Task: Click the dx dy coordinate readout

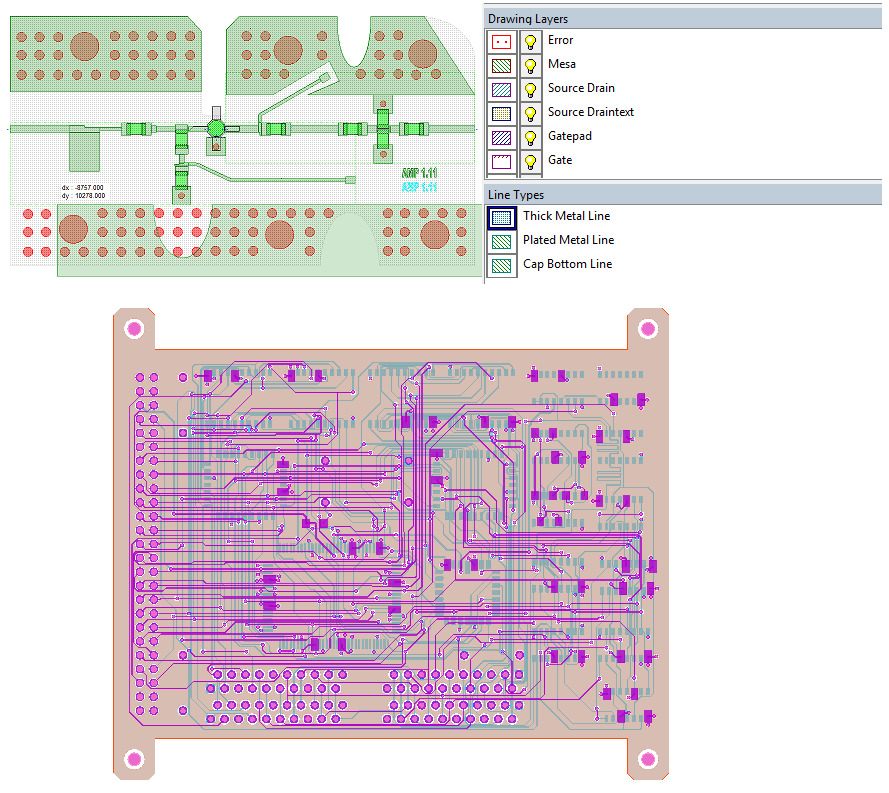Action: click(x=83, y=192)
